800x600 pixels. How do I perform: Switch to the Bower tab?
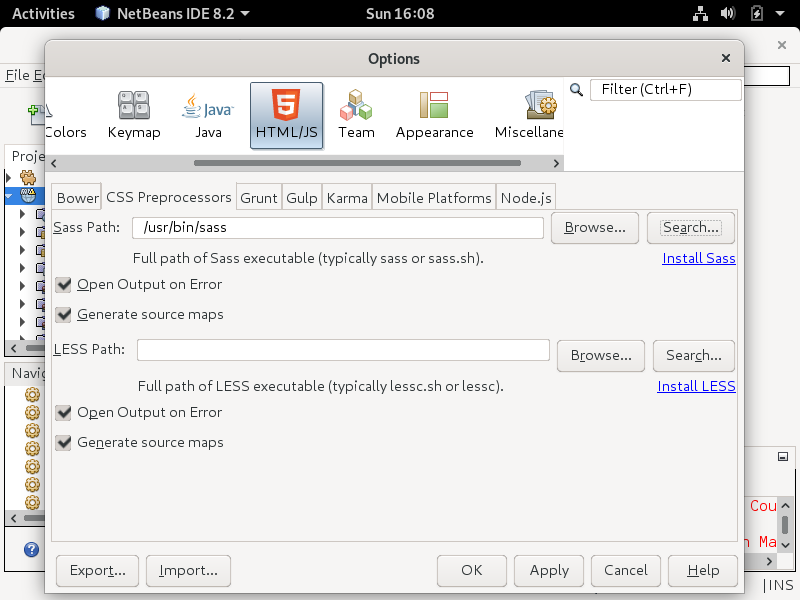pyautogui.click(x=78, y=198)
